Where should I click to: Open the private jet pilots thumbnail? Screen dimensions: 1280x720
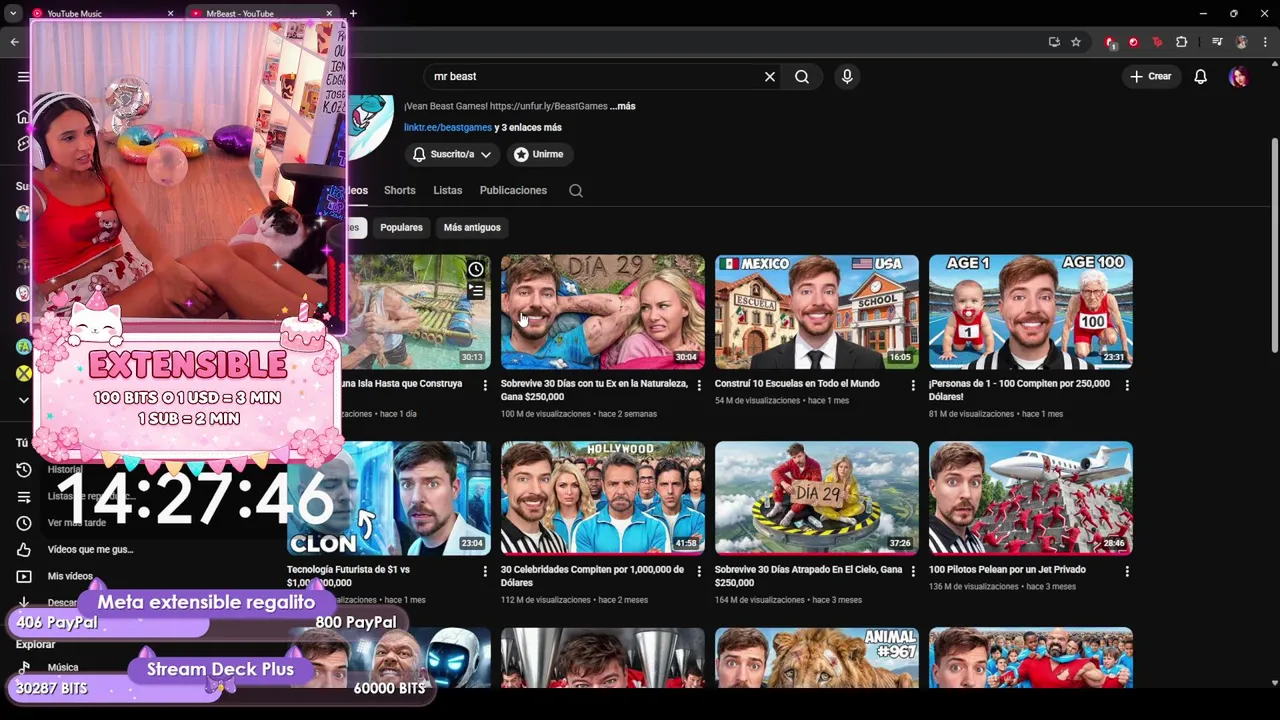[1031, 498]
